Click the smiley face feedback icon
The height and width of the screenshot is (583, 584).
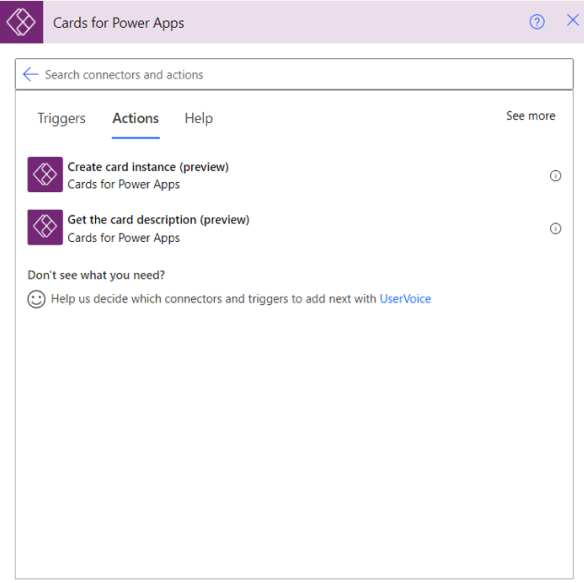(36, 299)
